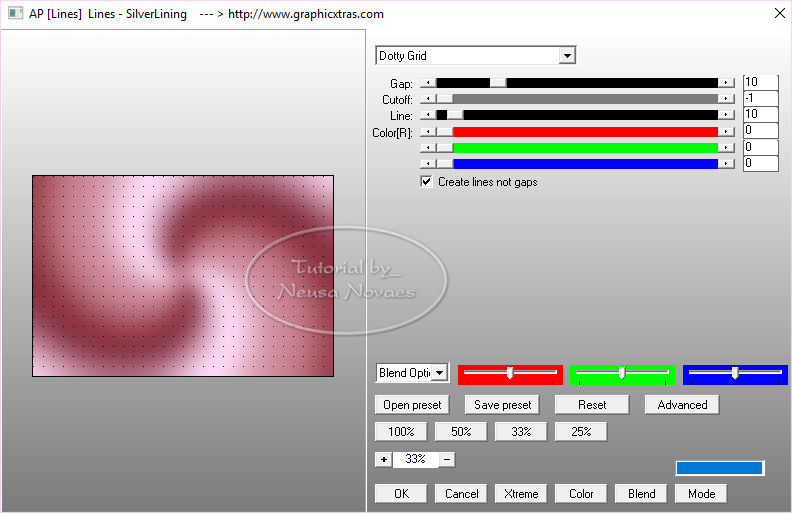The width and height of the screenshot is (792, 513).
Task: Set preview zoom to 50%
Action: (x=461, y=432)
